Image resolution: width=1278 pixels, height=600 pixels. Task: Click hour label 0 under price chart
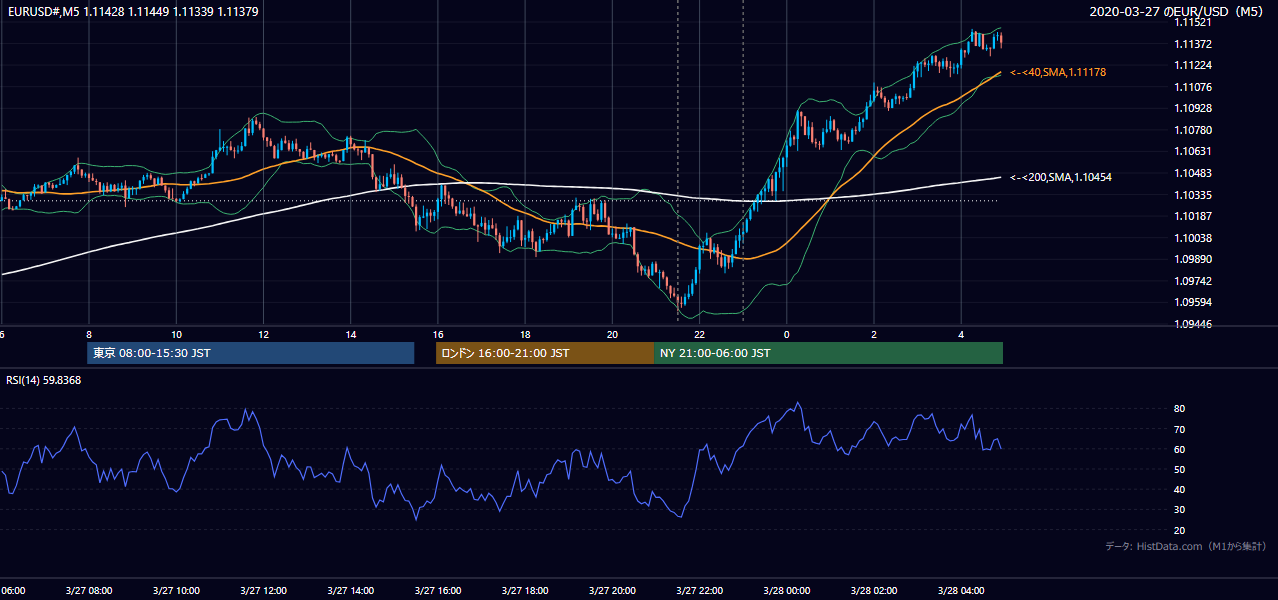click(x=787, y=334)
